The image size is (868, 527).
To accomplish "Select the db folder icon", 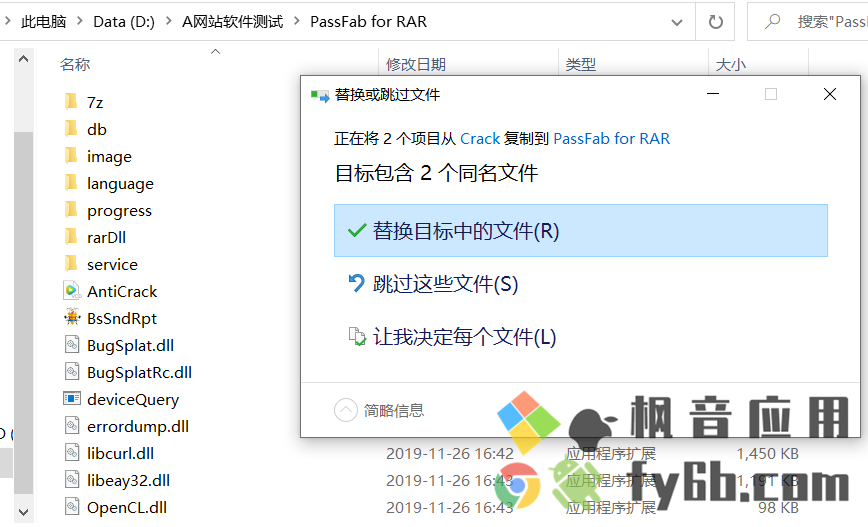I will coord(71,129).
